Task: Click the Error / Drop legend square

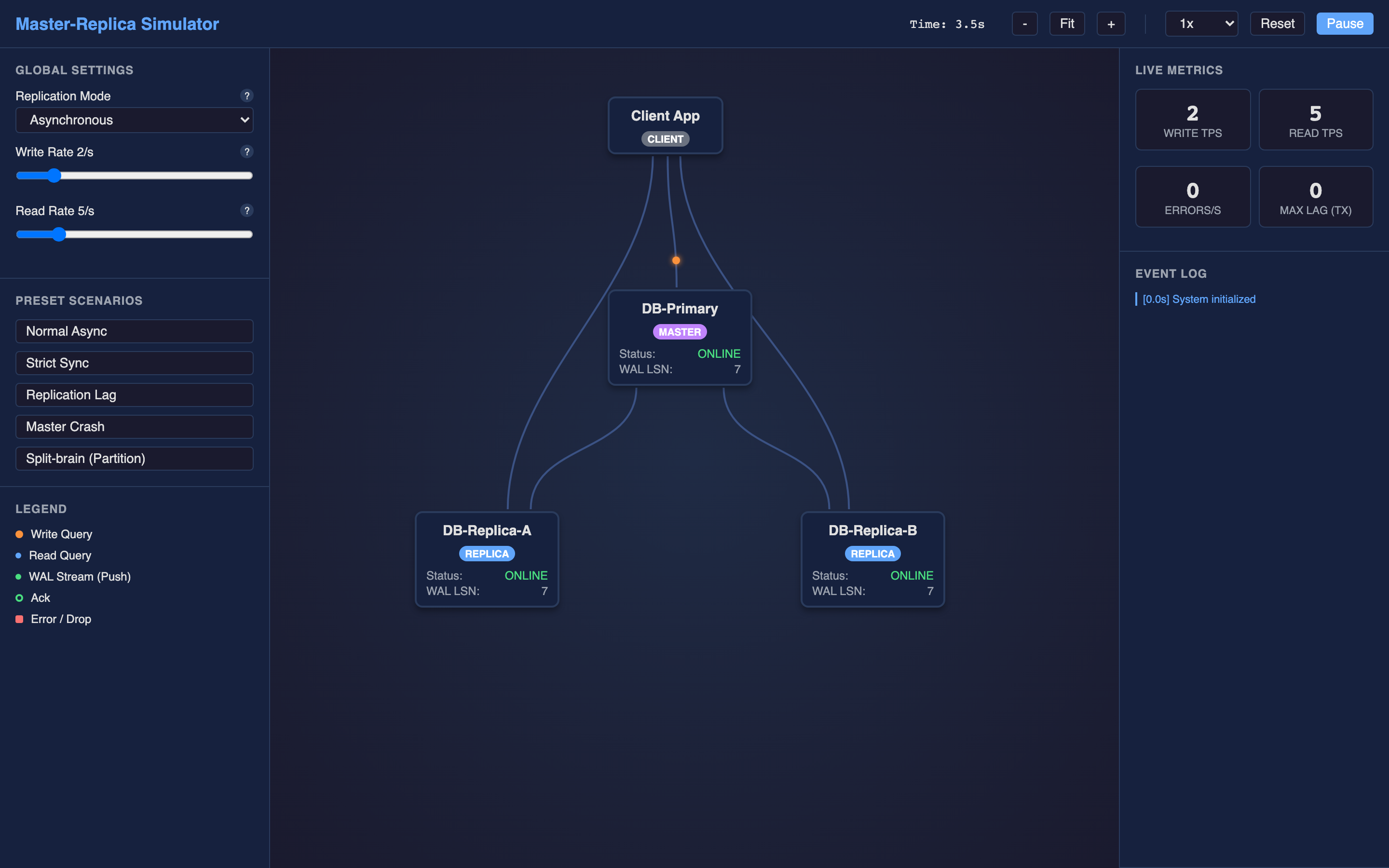Action: pos(19,620)
